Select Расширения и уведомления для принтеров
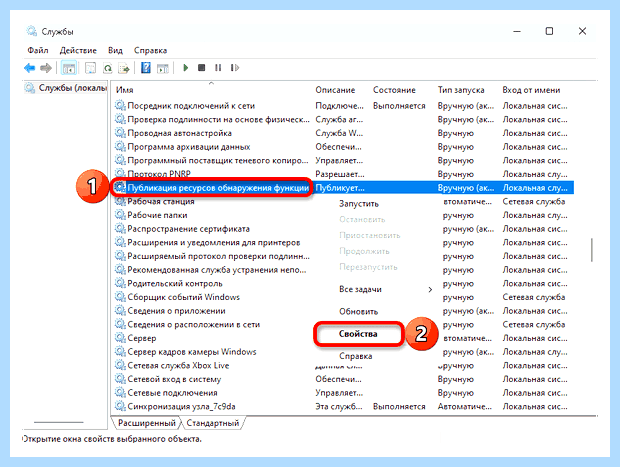Viewport: 620px width, 467px height. [x=214, y=242]
